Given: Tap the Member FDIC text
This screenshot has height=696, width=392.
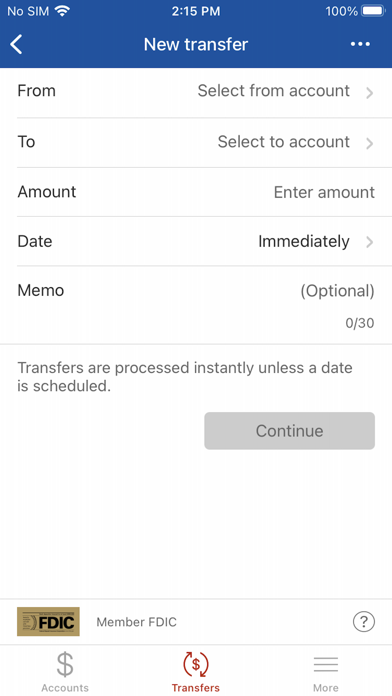Looking at the screenshot, I should pyautogui.click(x=136, y=622).
